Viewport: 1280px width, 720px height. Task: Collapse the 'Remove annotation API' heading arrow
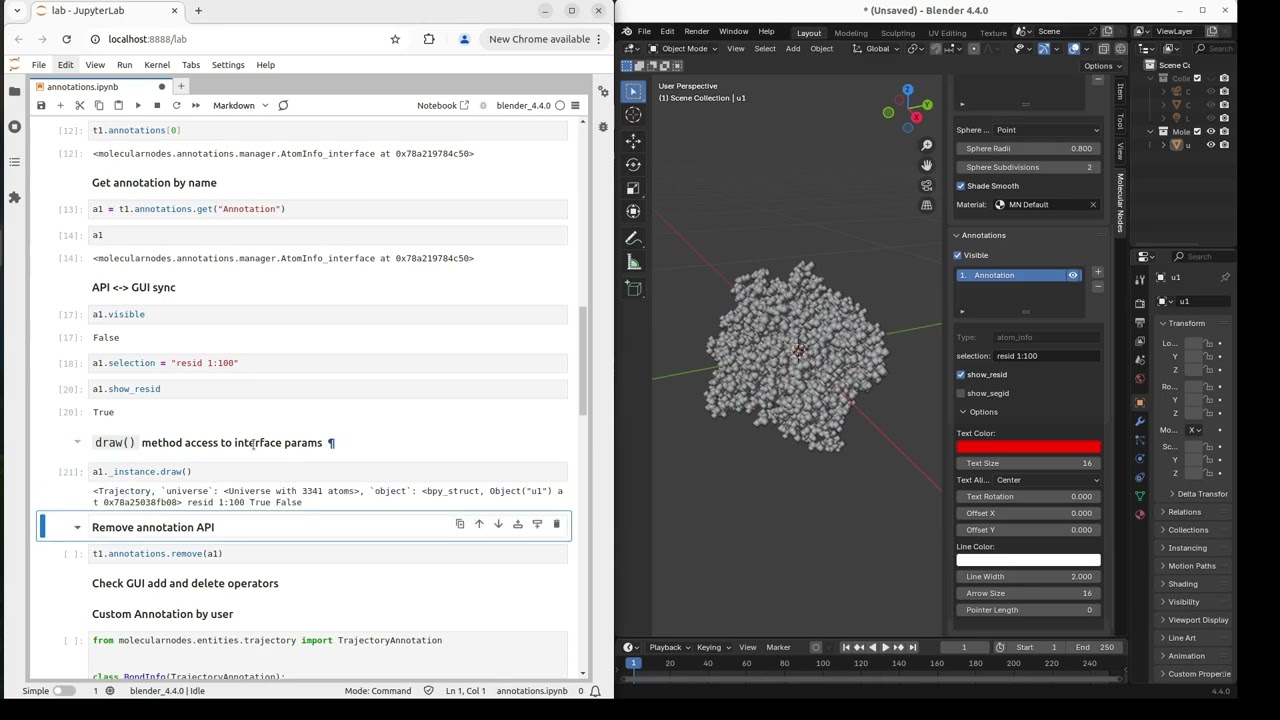click(x=77, y=527)
